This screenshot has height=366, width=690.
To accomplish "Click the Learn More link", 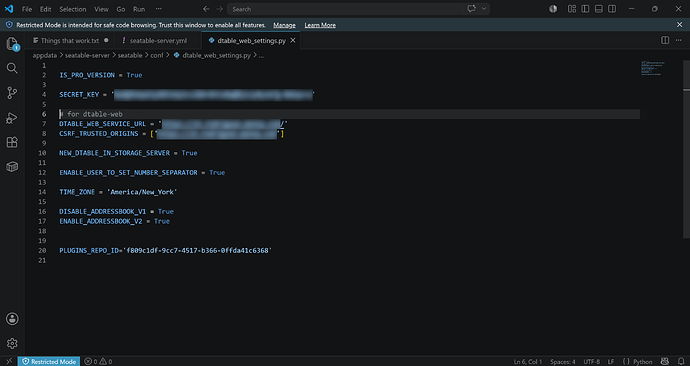I will coord(320,25).
